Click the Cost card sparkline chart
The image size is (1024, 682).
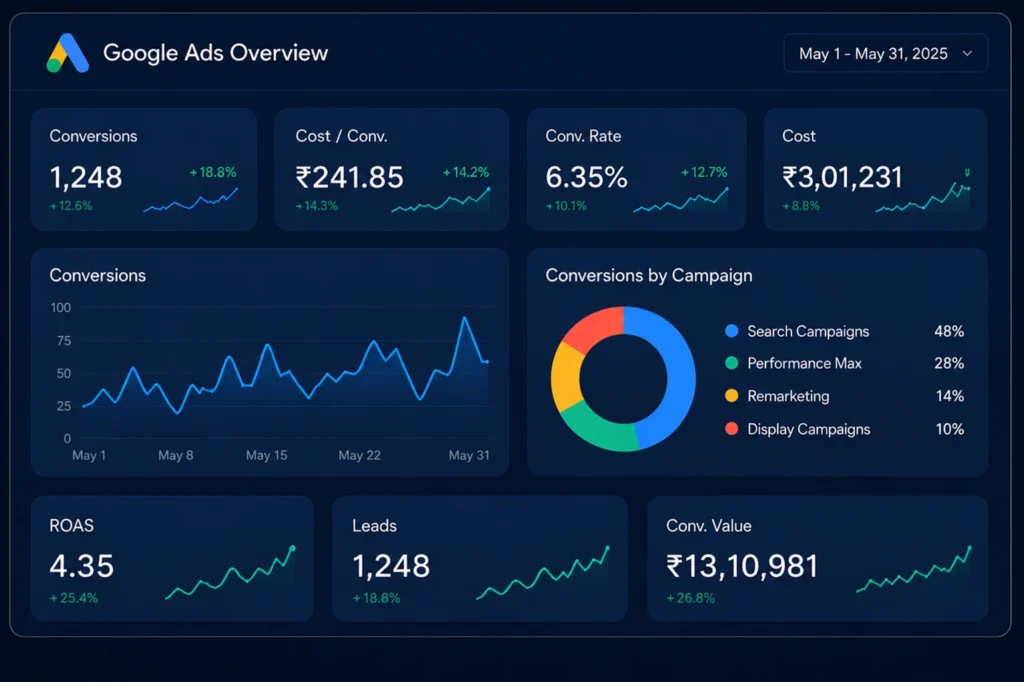pos(923,197)
